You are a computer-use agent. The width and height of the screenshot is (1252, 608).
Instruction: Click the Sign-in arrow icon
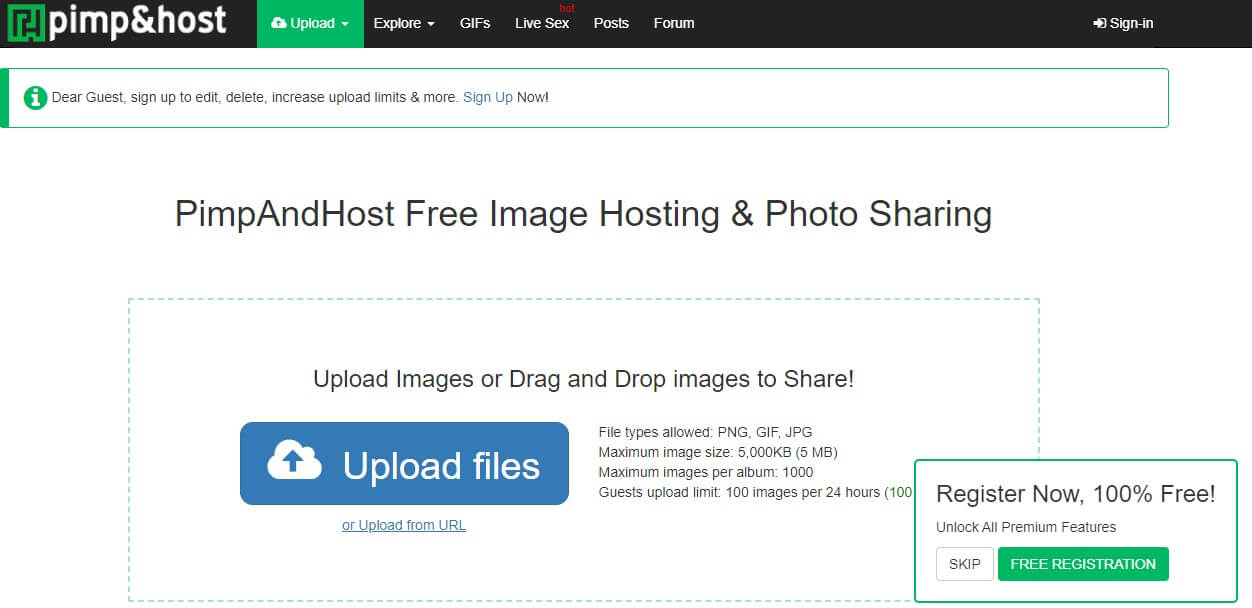(1099, 23)
